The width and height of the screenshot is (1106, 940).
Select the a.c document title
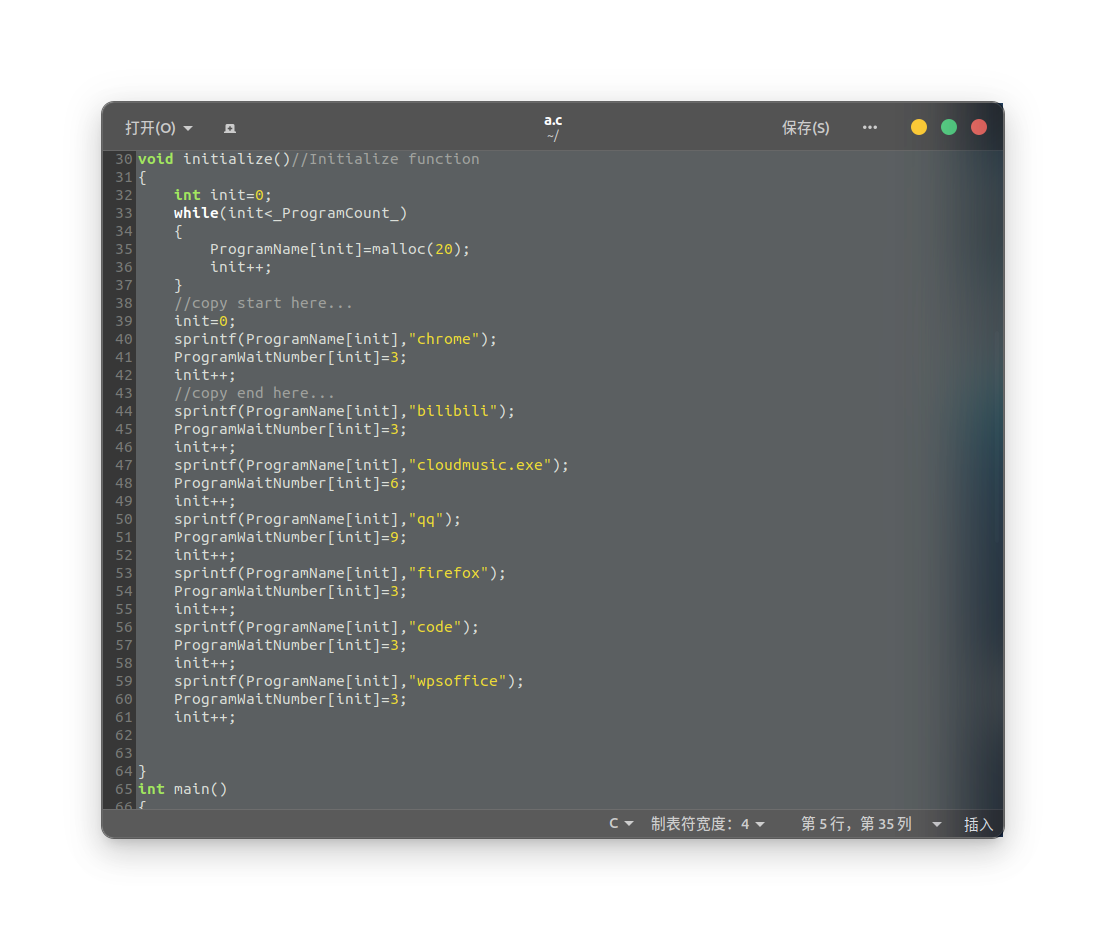pyautogui.click(x=553, y=120)
